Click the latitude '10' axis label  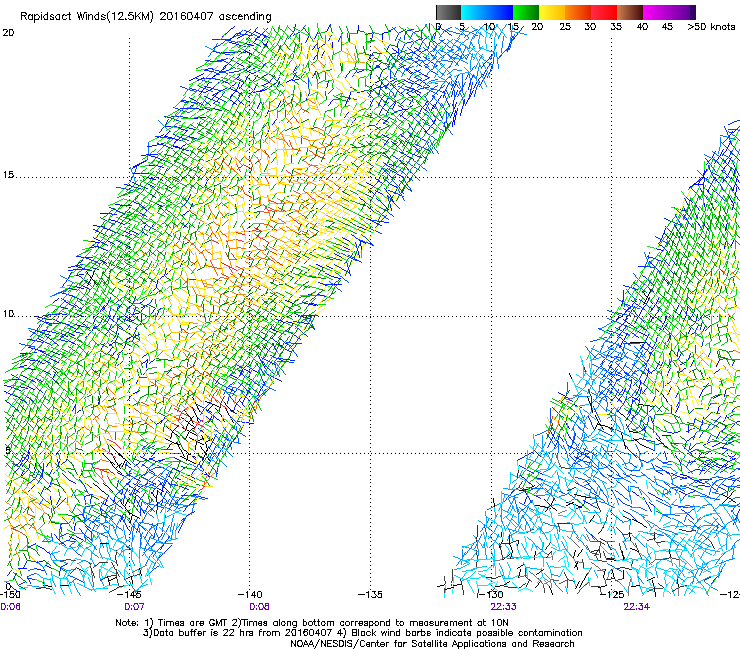click(8, 314)
